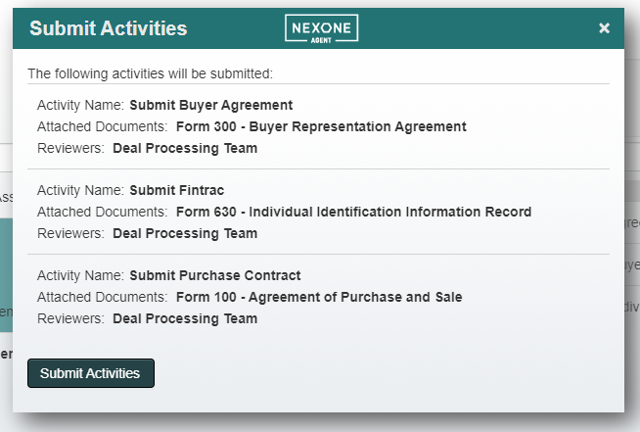Click Deal Processing Team under Purchase Contract
Screen dimensions: 640x432
point(185,319)
